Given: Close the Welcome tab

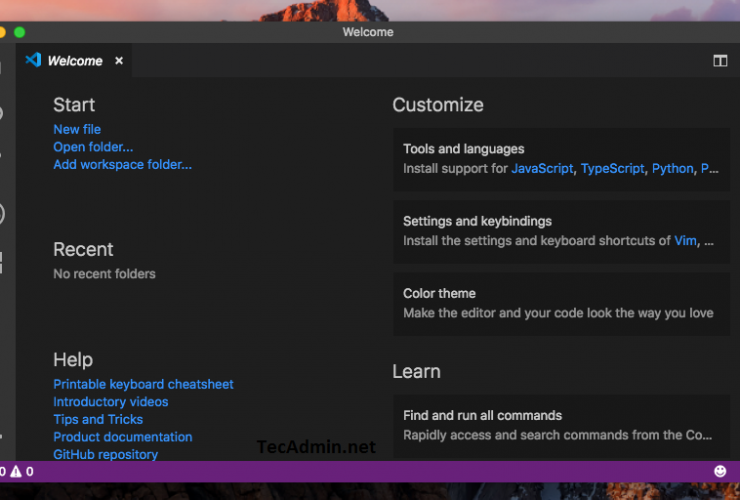Looking at the screenshot, I should 119,61.
